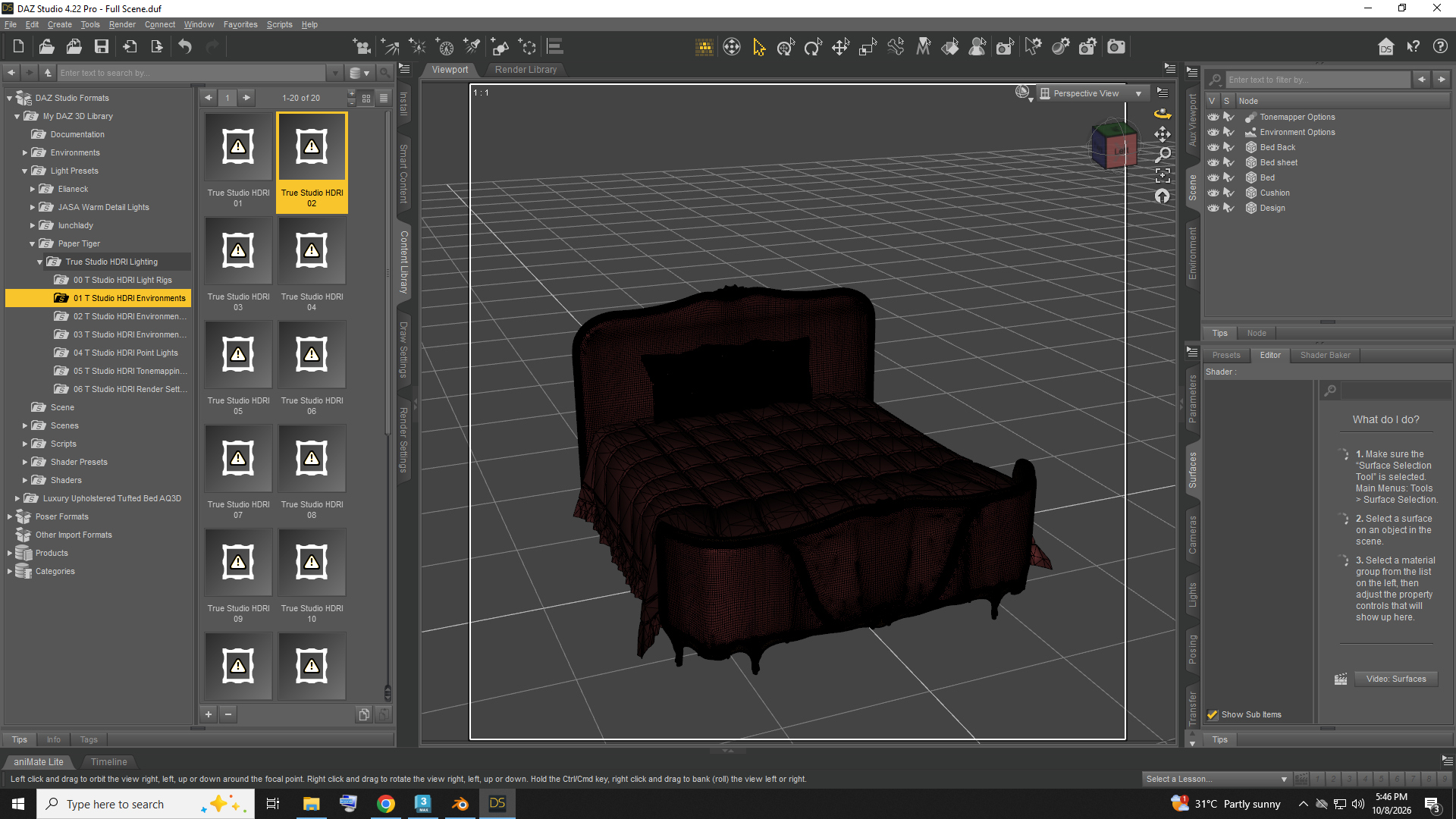This screenshot has width=1456, height=819.
Task: Toggle visibility eye for Design node
Action: point(1213,208)
